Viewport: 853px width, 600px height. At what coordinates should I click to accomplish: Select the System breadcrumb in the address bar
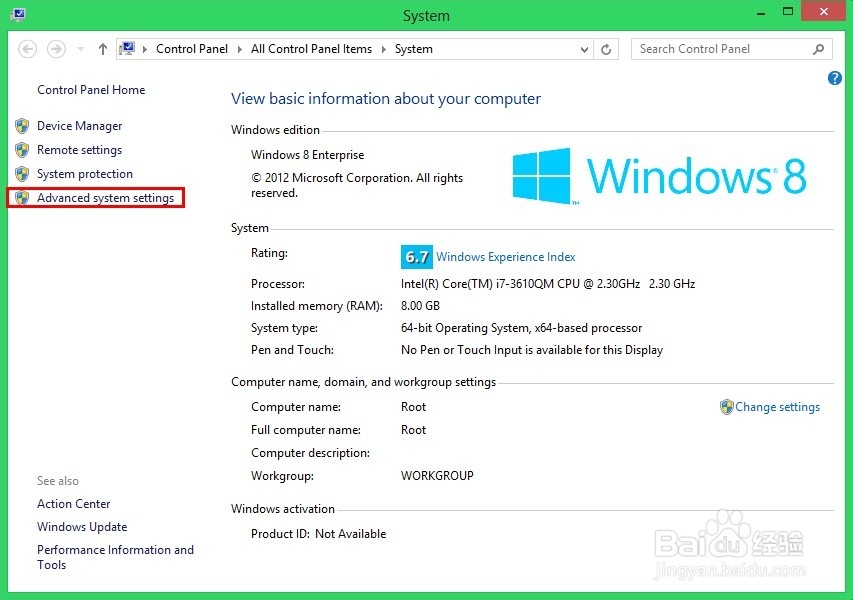point(413,49)
